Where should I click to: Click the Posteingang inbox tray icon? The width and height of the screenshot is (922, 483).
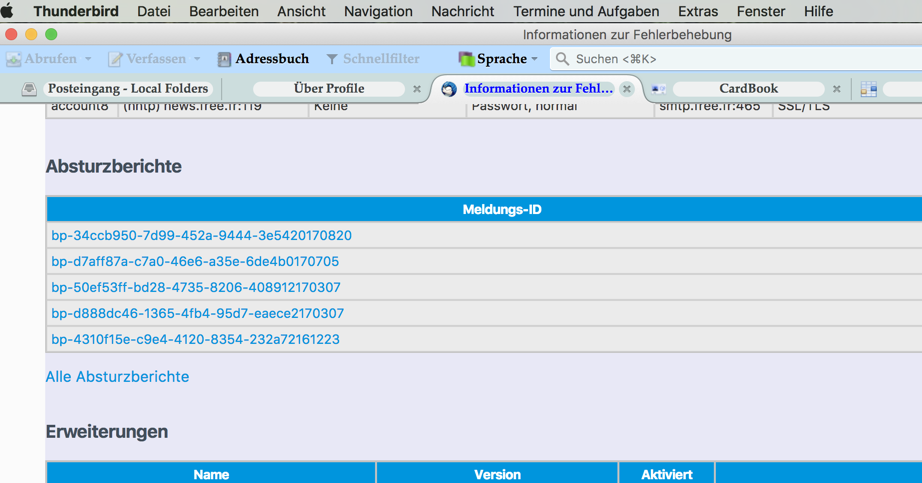click(29, 89)
